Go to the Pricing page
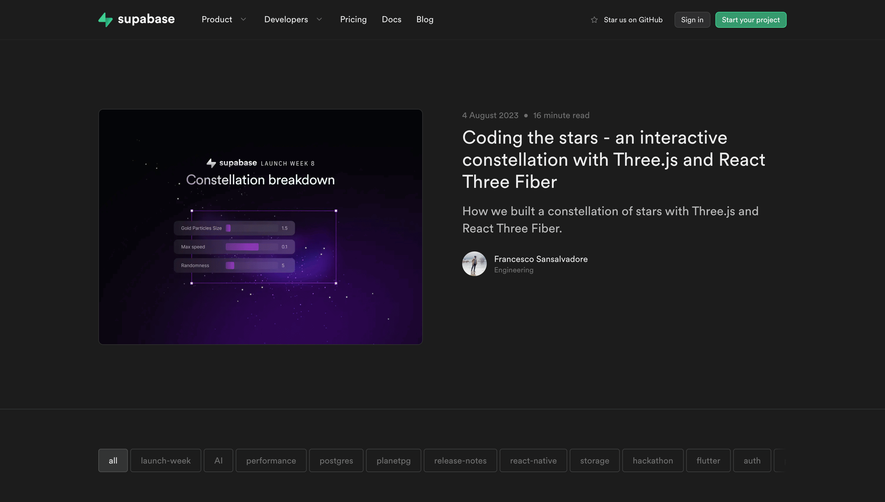 tap(353, 19)
